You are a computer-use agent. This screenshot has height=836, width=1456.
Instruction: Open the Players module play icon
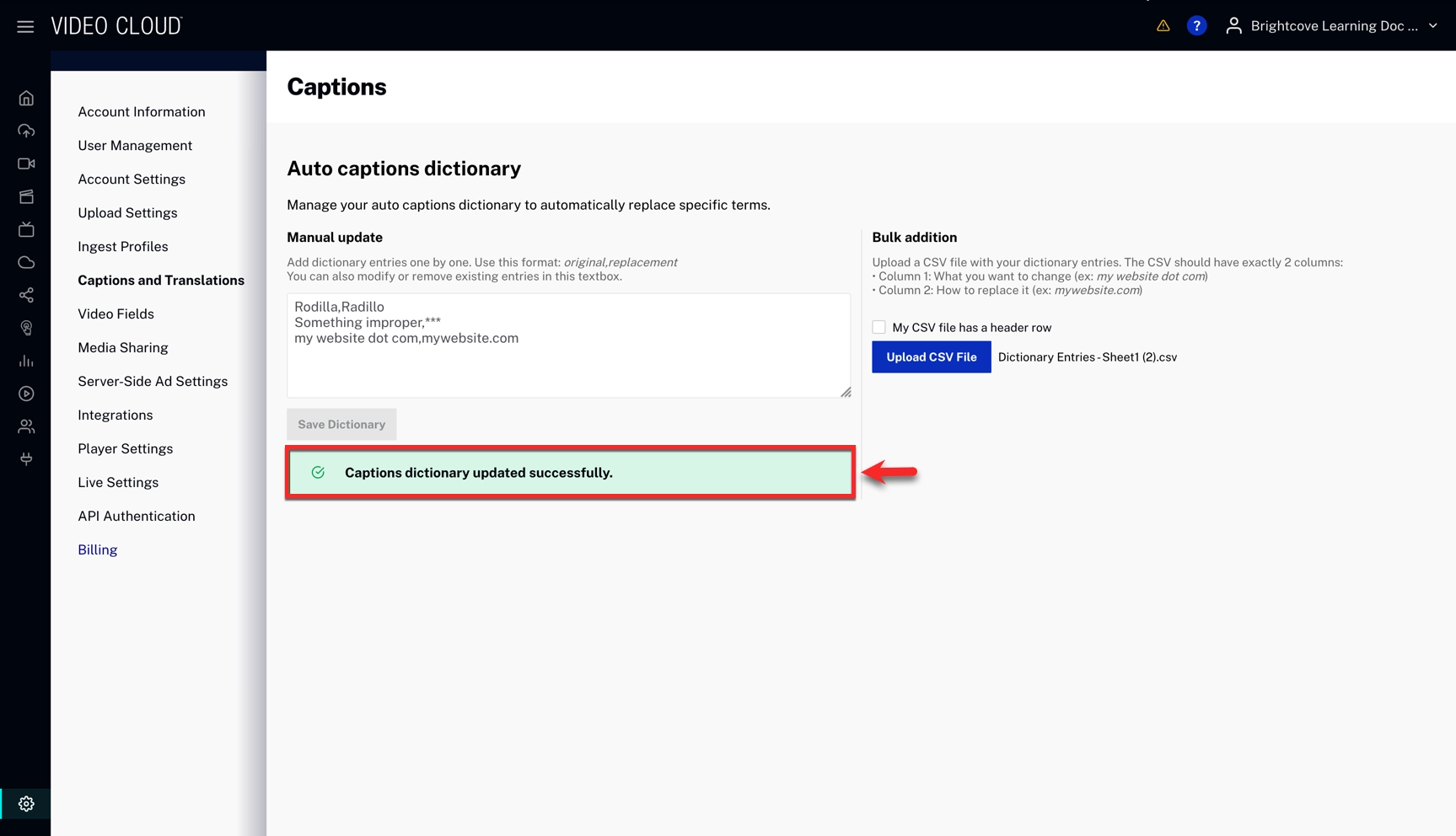point(26,394)
